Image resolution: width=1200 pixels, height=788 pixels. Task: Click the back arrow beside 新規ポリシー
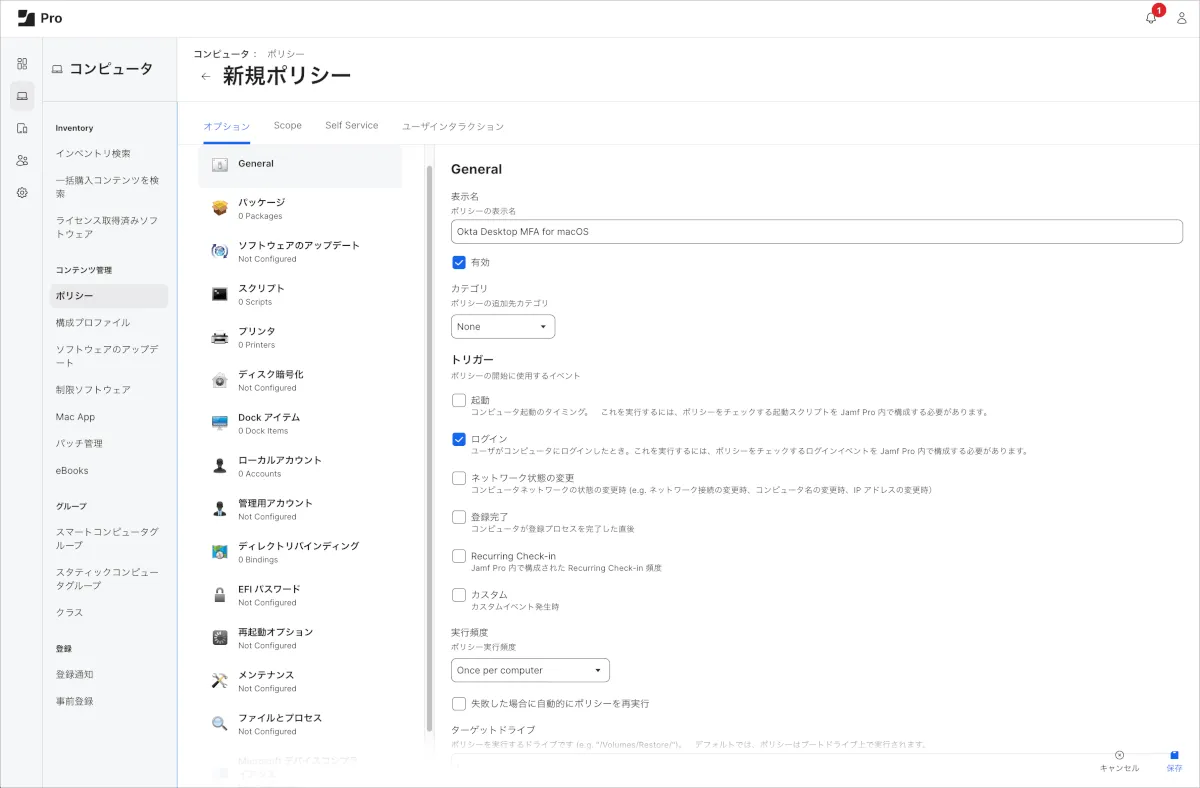coord(206,76)
